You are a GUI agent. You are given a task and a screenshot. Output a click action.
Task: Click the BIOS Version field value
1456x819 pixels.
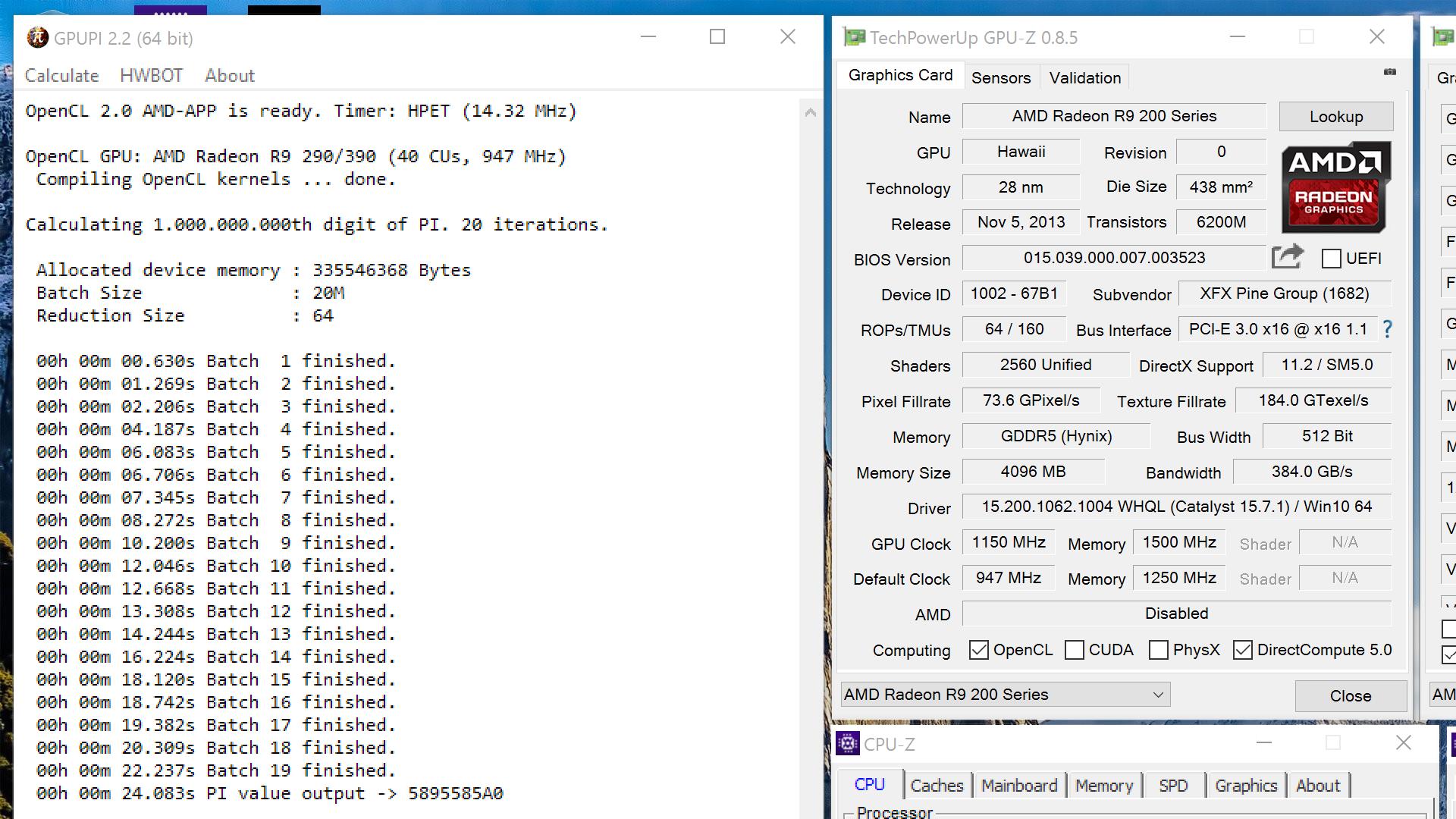tap(1114, 258)
